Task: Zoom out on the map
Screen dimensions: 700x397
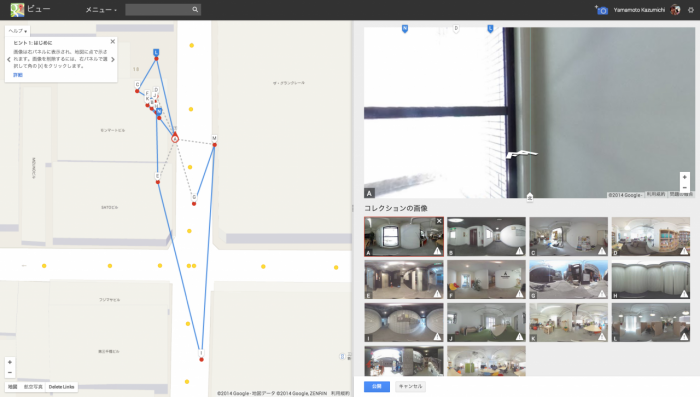Action: click(10, 372)
